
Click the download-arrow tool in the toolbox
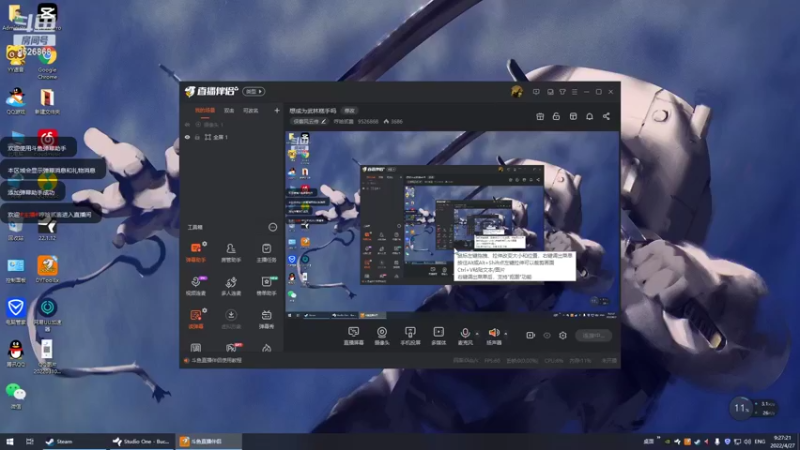click(x=231, y=319)
